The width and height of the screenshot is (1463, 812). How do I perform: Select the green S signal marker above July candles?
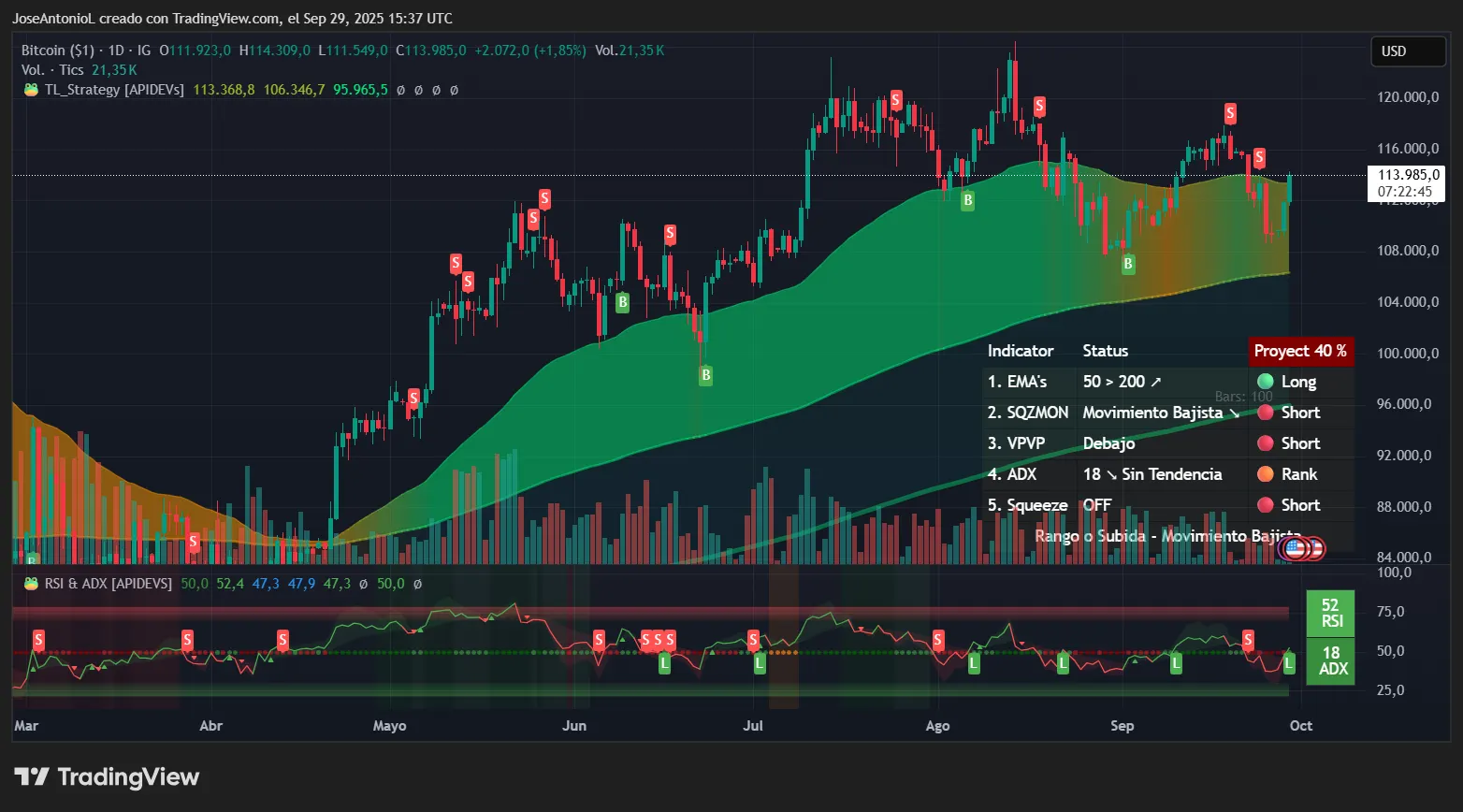pos(895,99)
